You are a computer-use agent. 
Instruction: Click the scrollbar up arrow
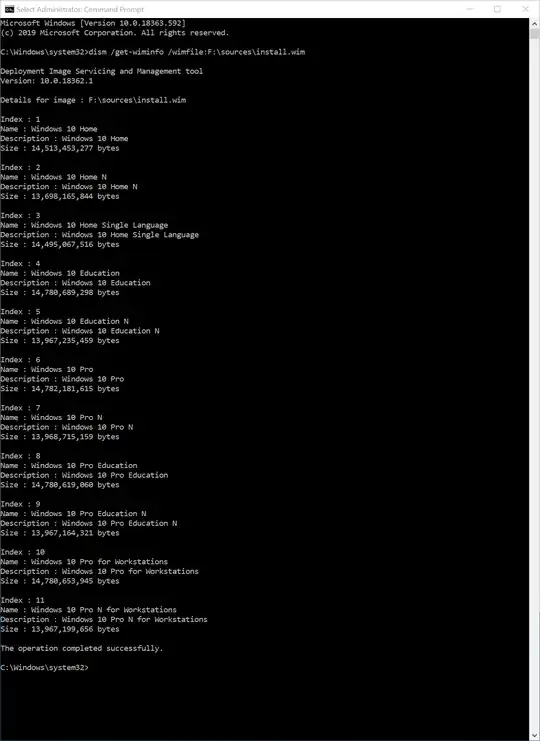pos(534,22)
